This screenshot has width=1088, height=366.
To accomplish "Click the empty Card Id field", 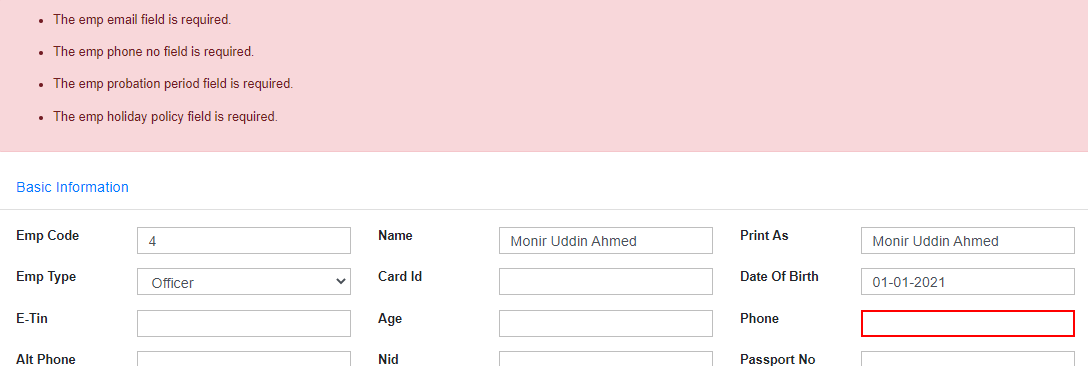I will click(606, 282).
